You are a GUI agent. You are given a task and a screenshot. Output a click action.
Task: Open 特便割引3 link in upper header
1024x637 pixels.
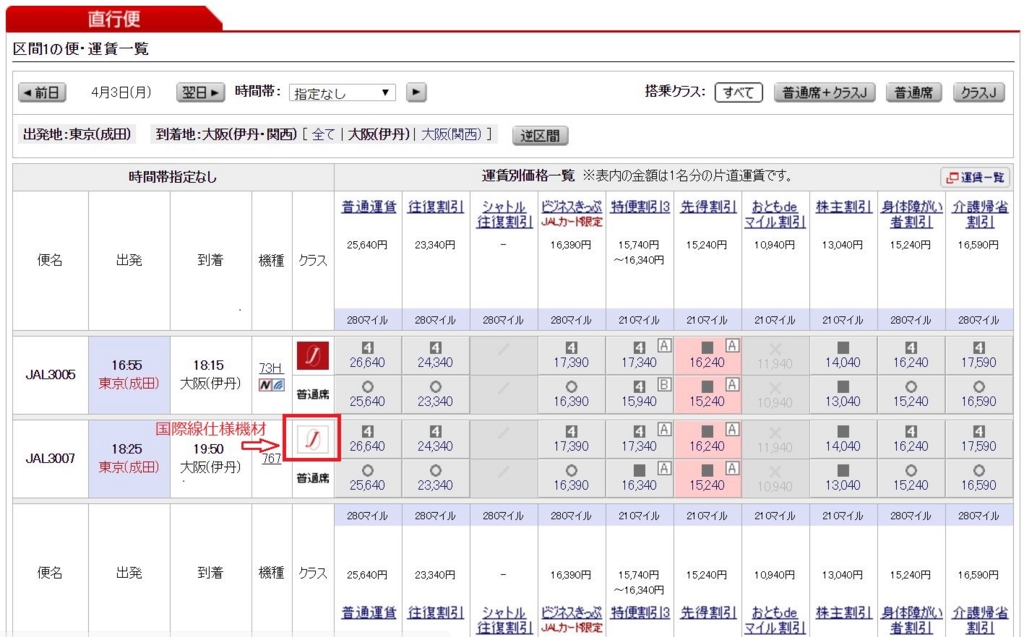(x=640, y=207)
